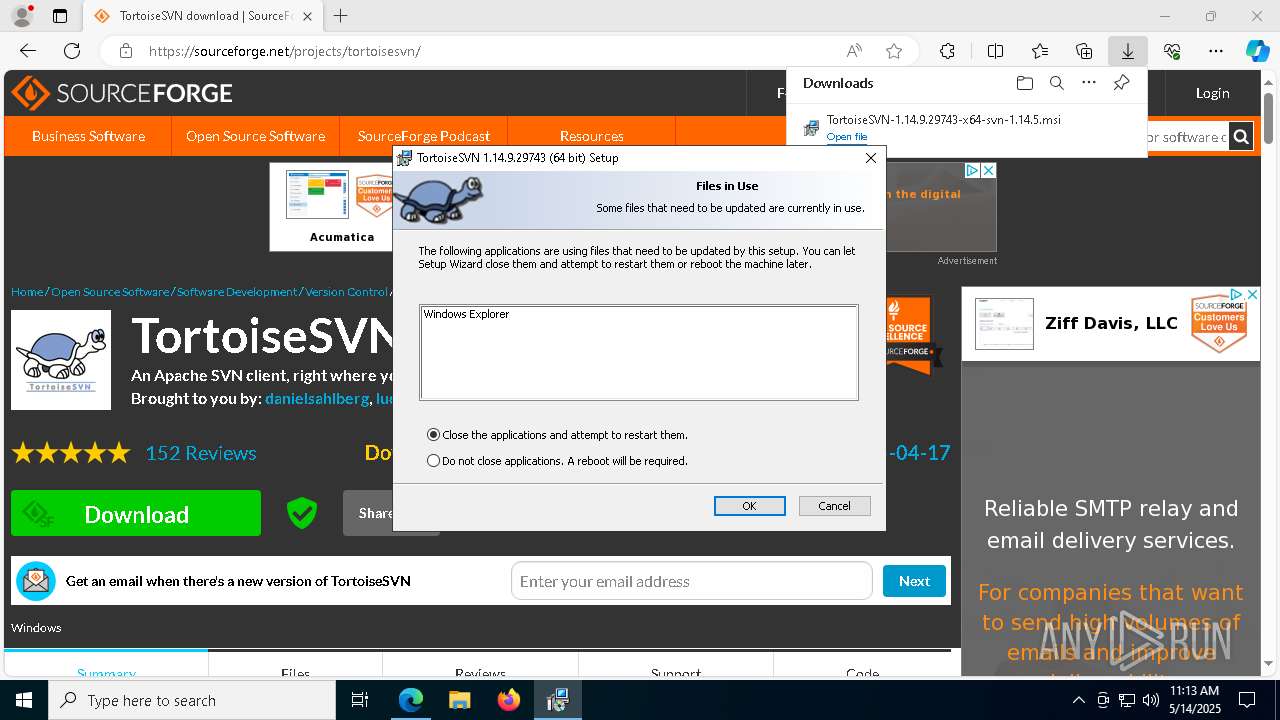
Task: Click the Home breadcrumb link
Action: tap(27, 292)
